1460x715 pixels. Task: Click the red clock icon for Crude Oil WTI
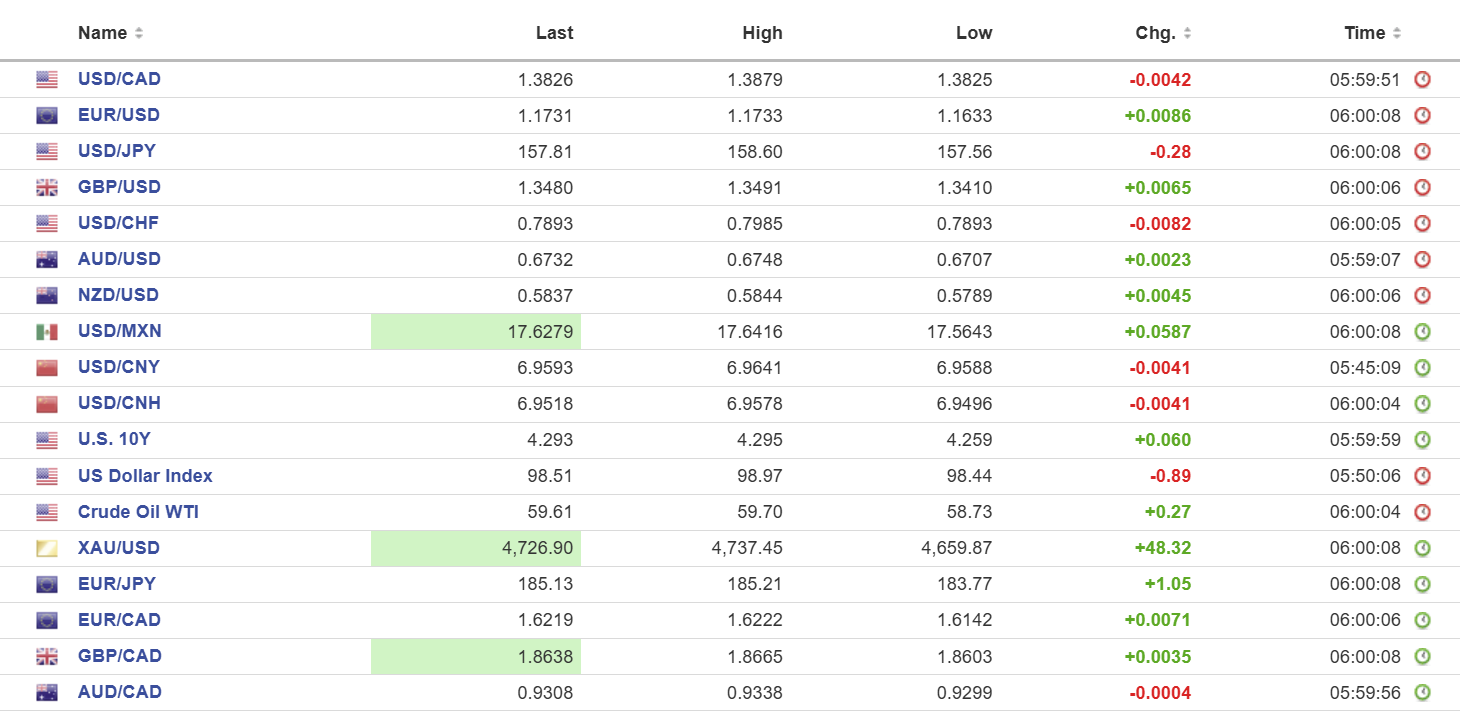pos(1422,512)
